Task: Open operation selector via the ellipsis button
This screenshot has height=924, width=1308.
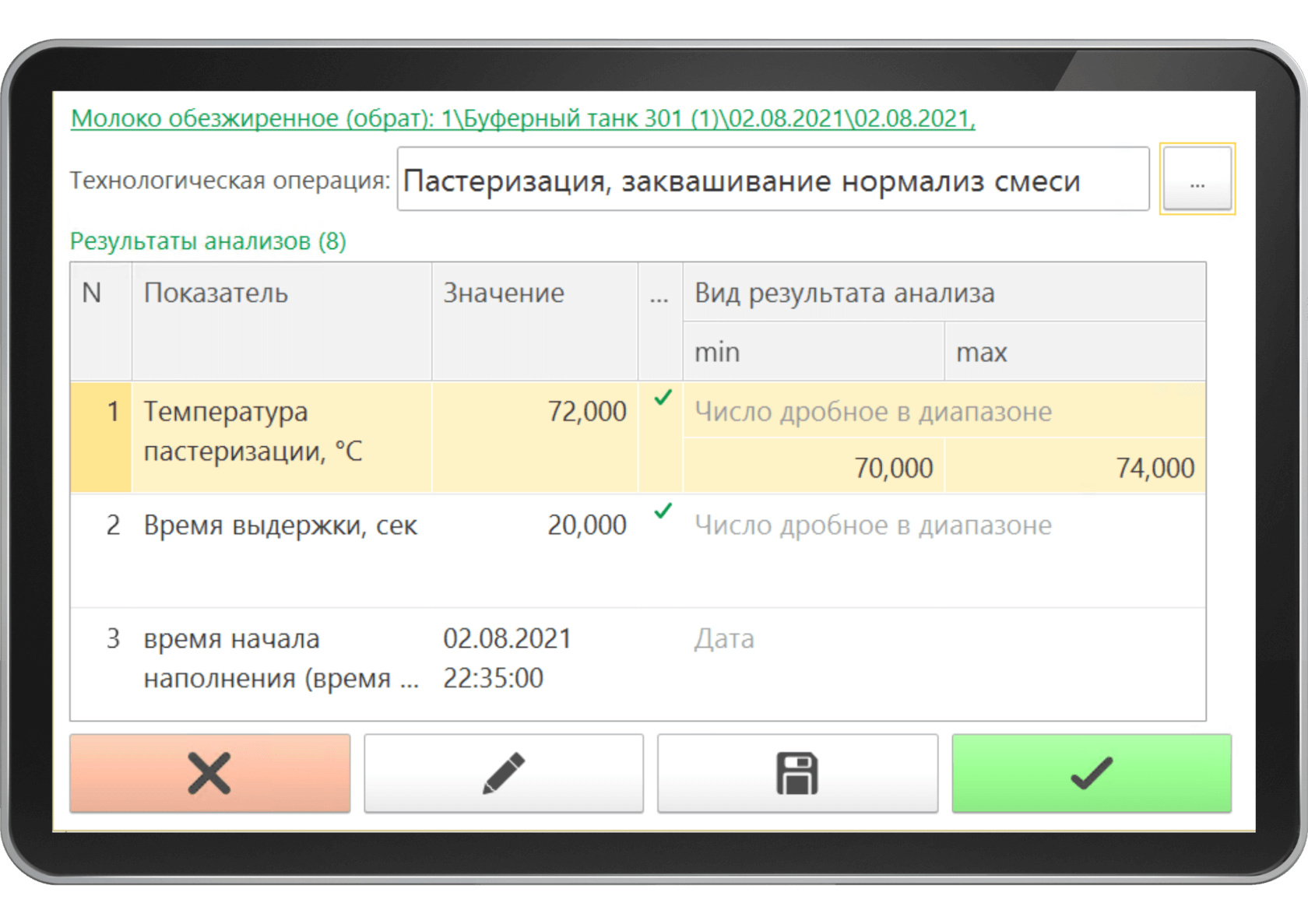Action: [x=1197, y=179]
